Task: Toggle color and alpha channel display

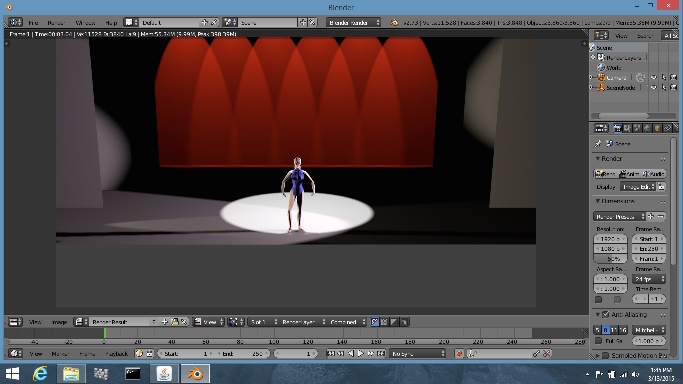Action: point(374,322)
